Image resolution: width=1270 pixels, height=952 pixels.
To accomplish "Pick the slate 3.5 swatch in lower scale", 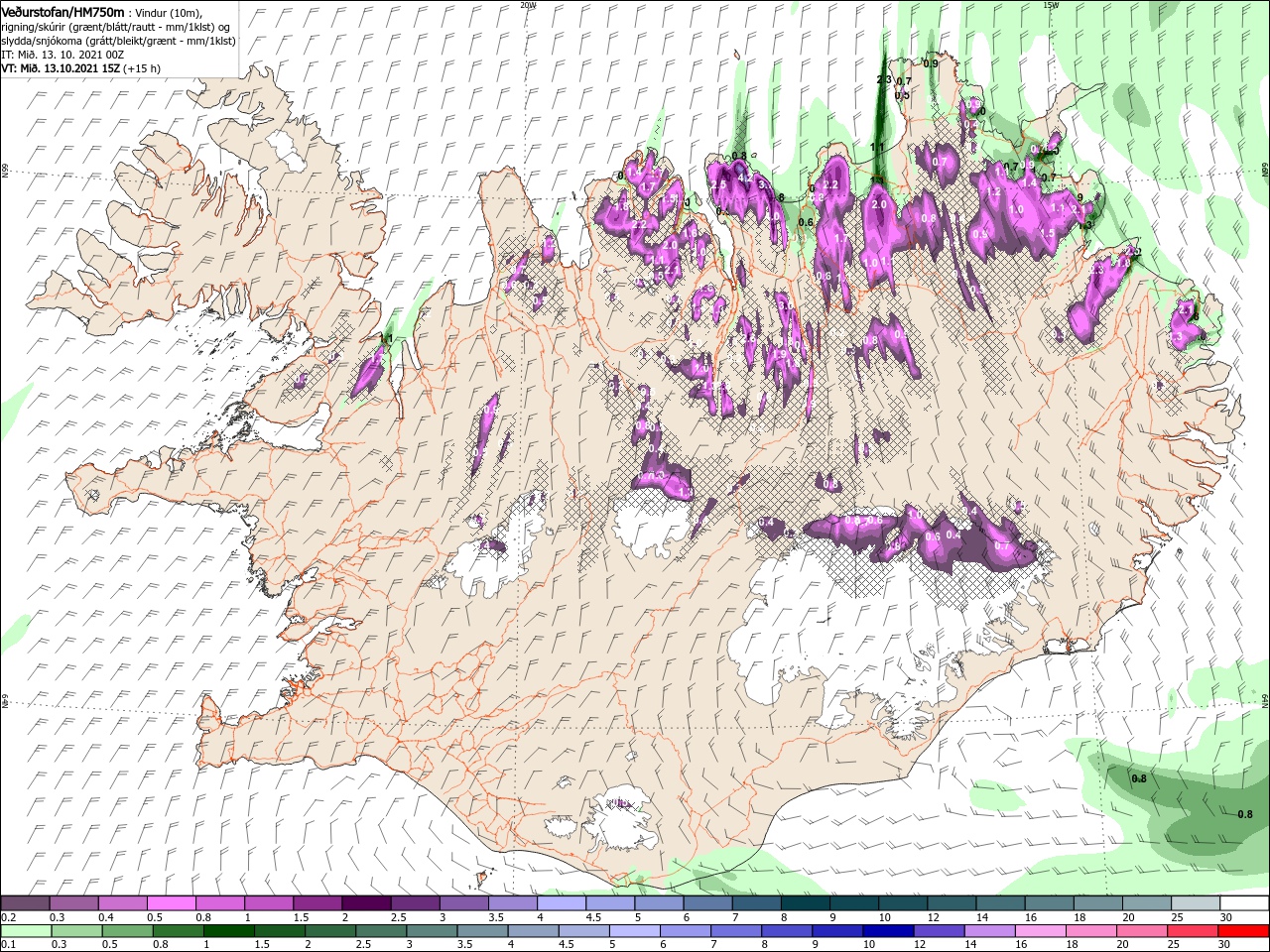I will click(483, 931).
